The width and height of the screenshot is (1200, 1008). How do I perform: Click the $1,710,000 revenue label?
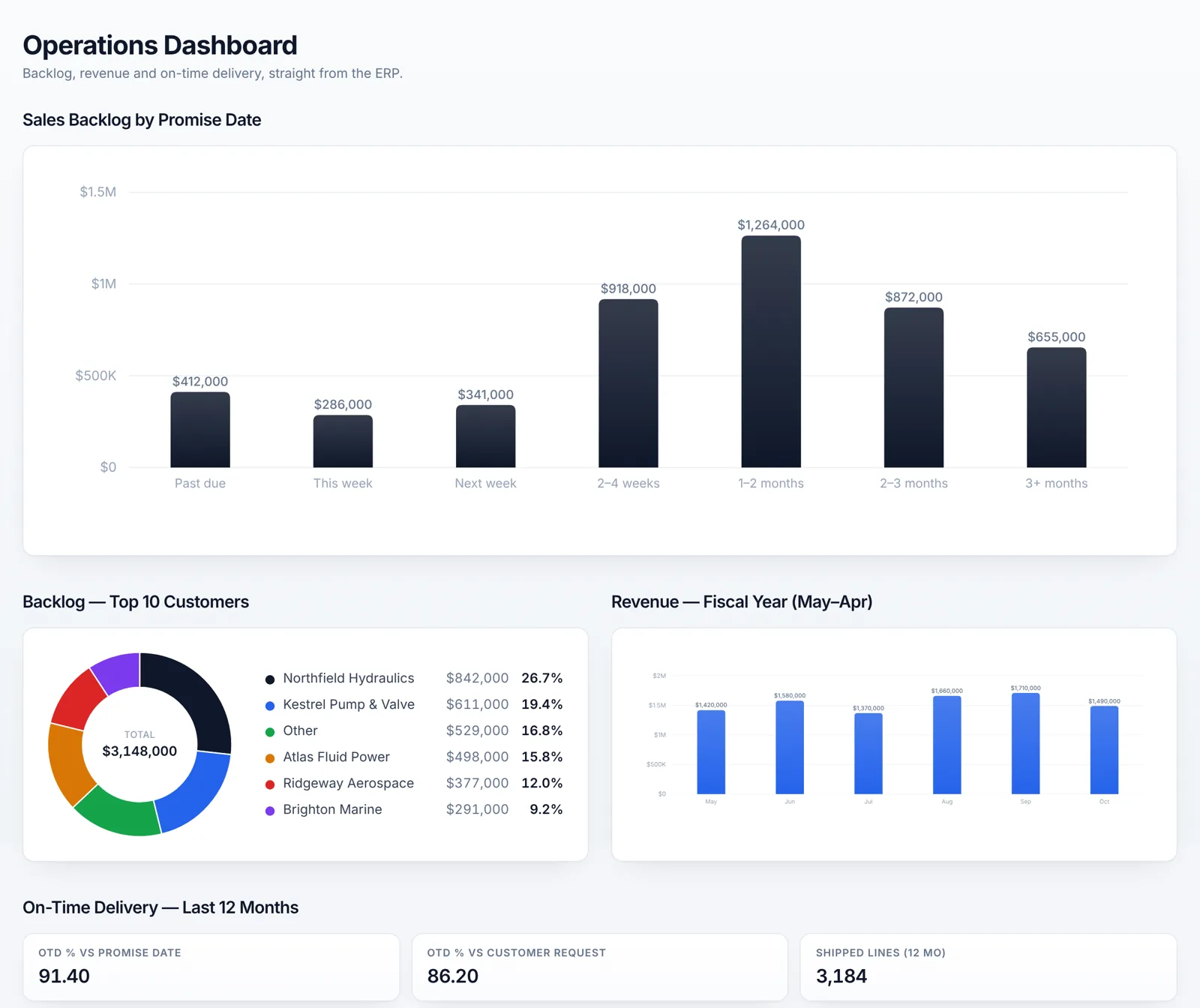[1026, 688]
